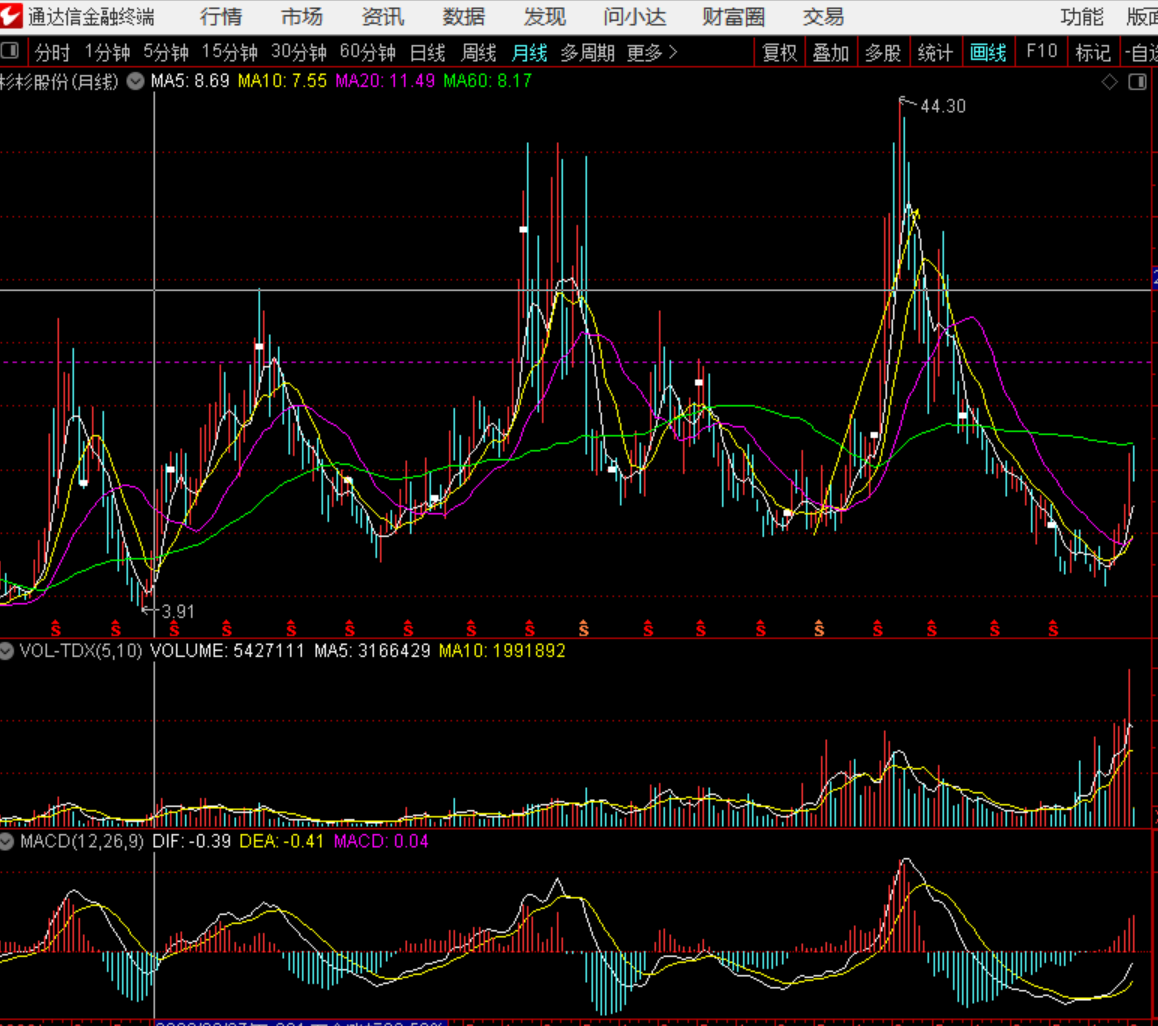Click the first red S marker on the left
The image size is (1158, 1026).
tap(56, 628)
